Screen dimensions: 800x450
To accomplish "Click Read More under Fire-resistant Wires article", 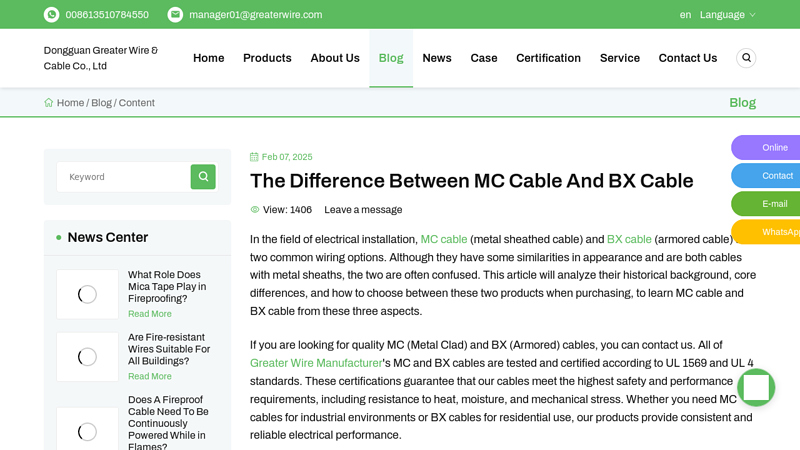I will coord(149,376).
